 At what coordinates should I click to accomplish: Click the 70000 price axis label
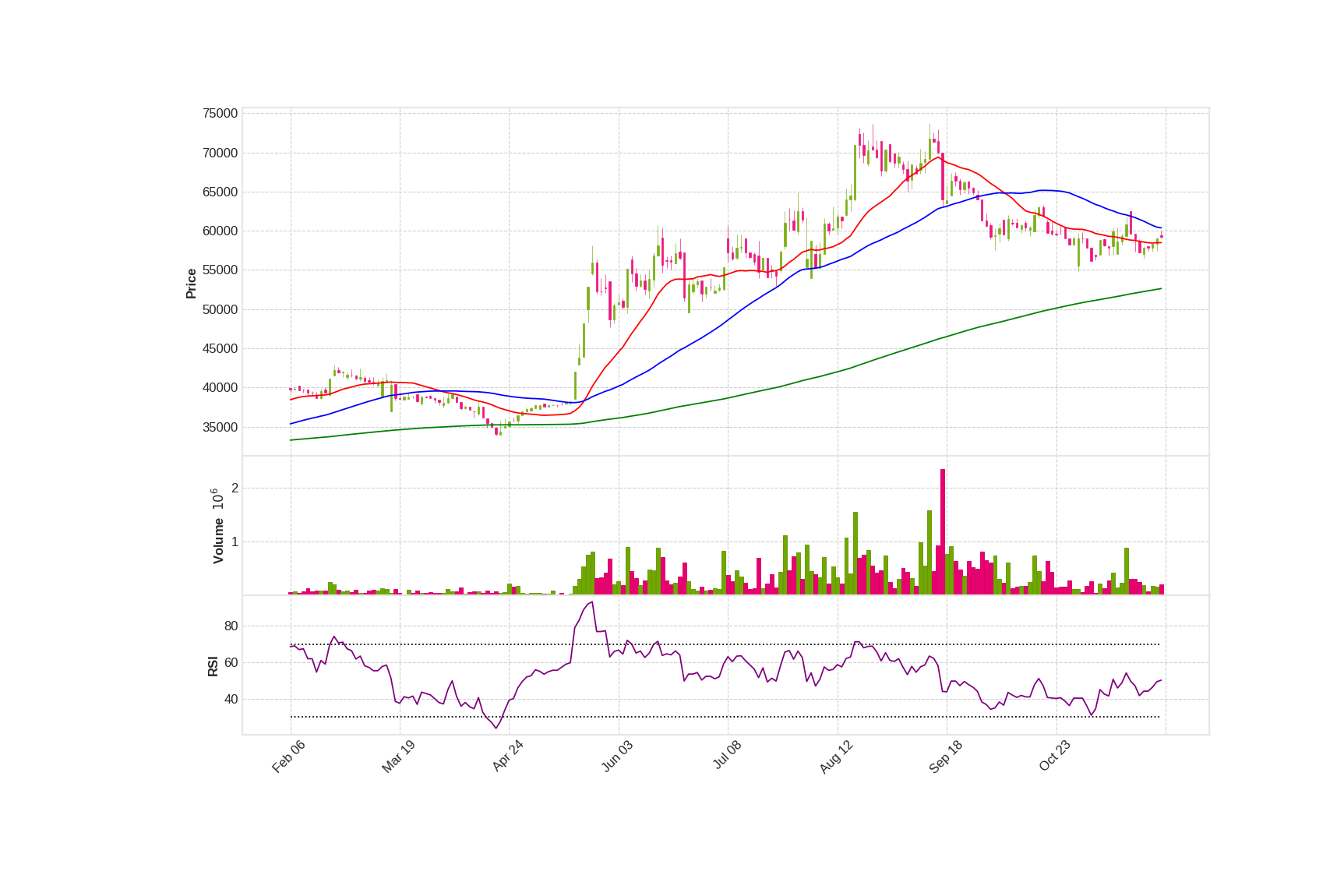(x=220, y=153)
